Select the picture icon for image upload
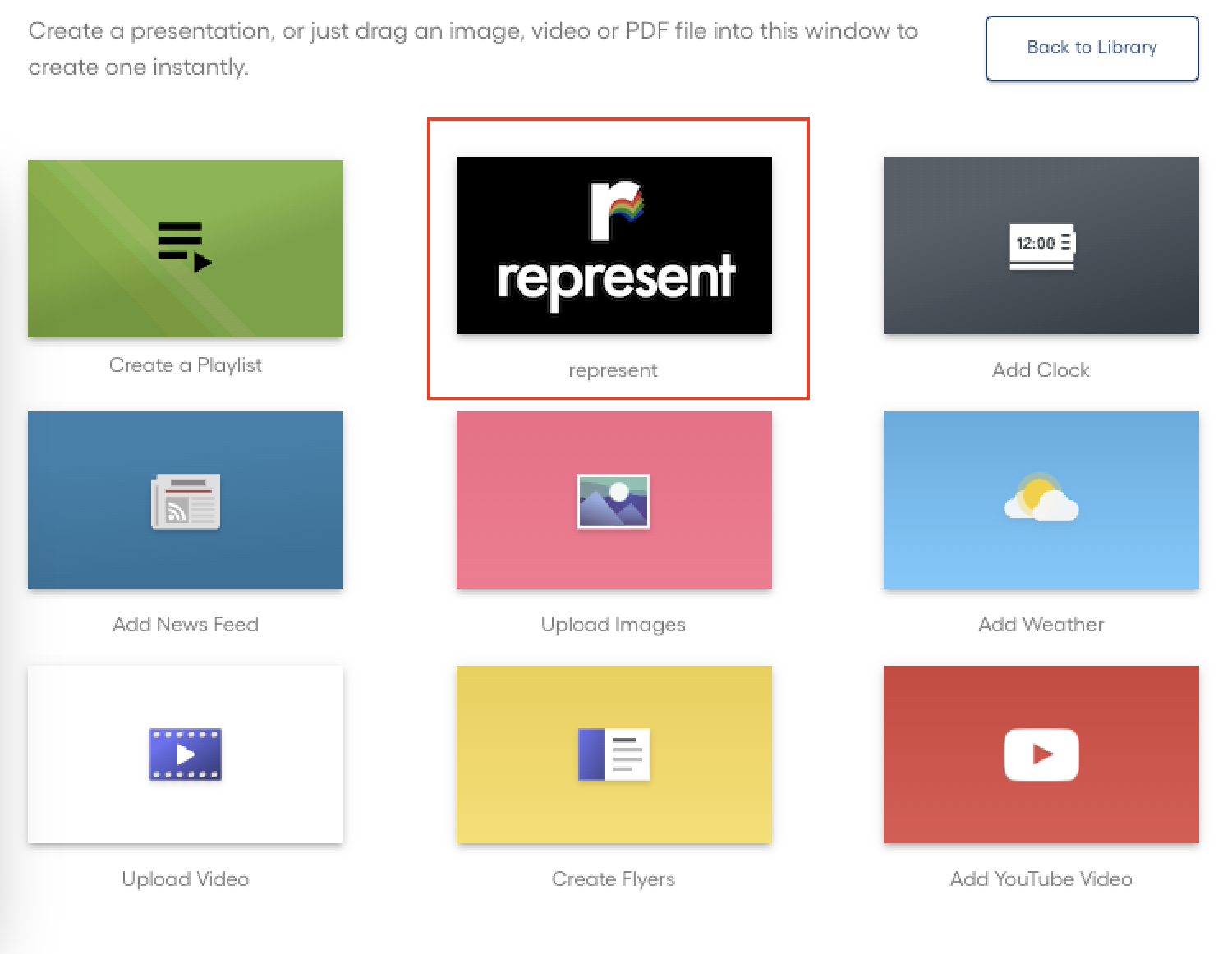Viewport: 1232px width, 954px height. click(614, 501)
